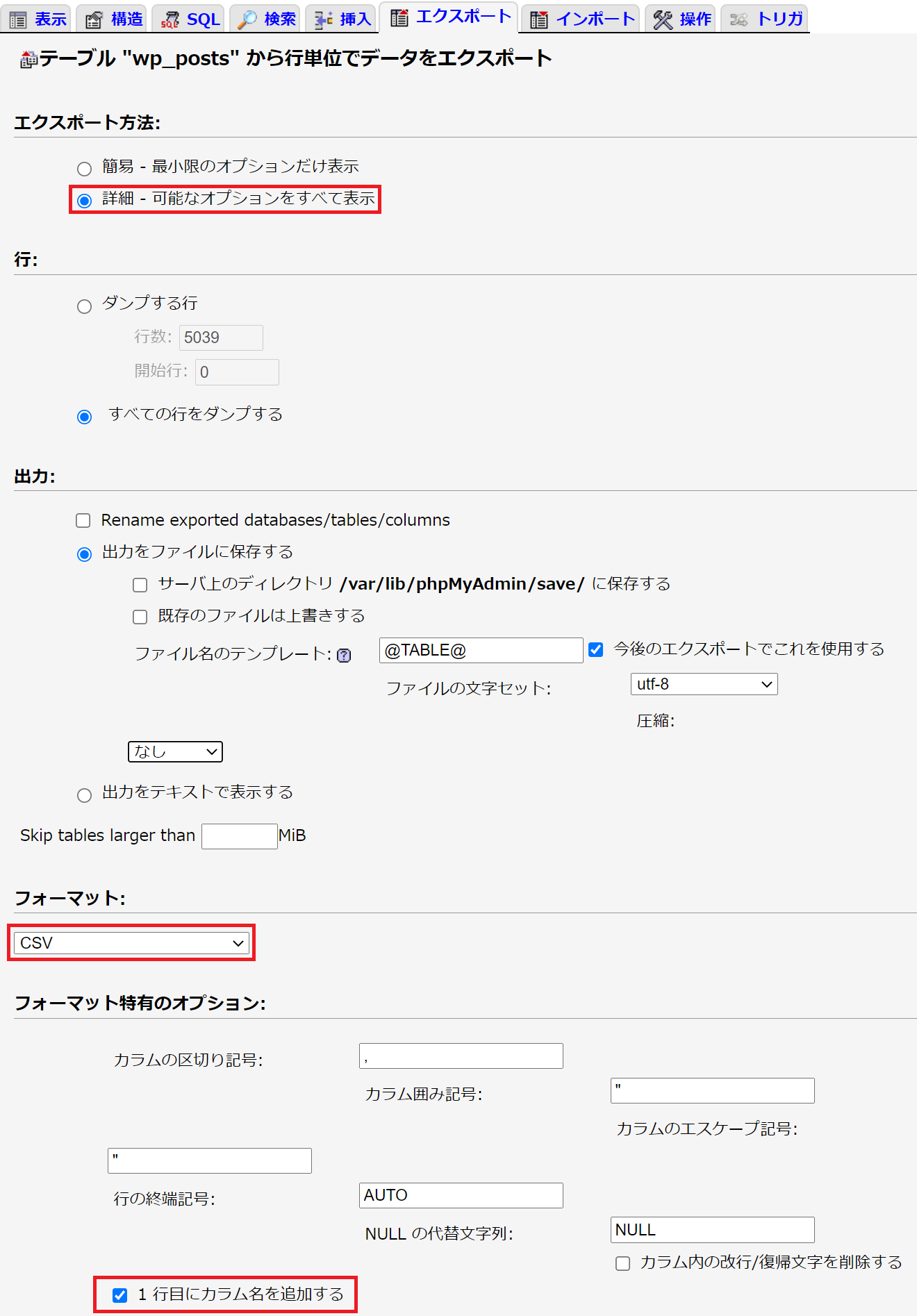Click the table icon on the 表示 tab
Screen dimensions: 917x1316
point(18,19)
